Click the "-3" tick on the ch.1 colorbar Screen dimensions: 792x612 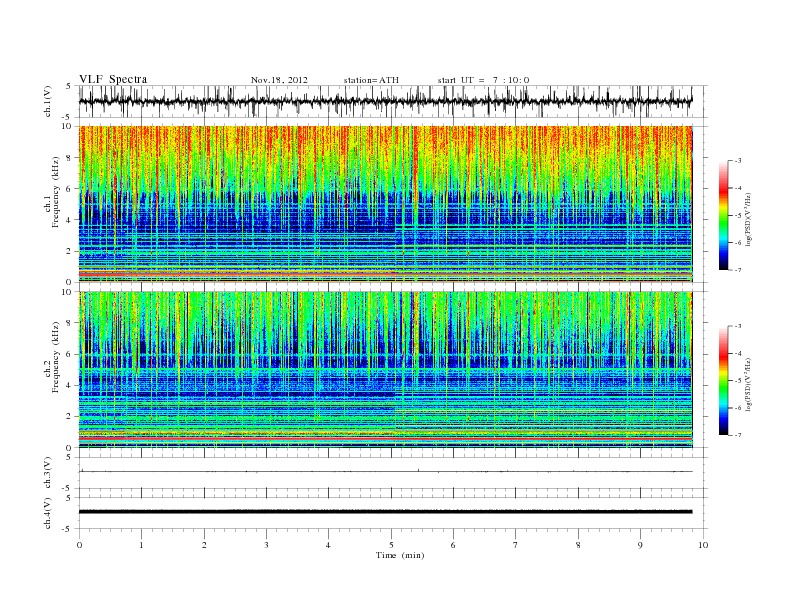click(738, 161)
